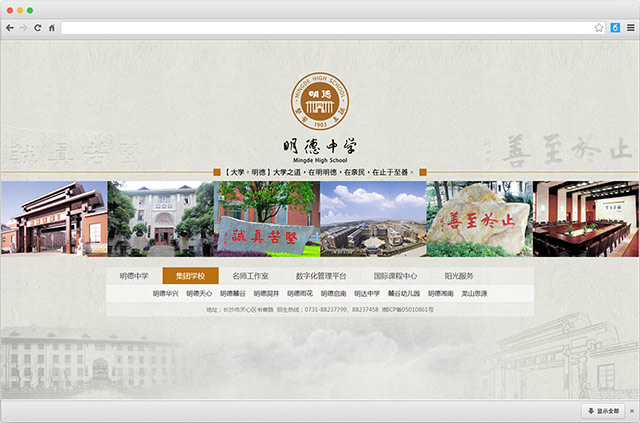
Task: Click the browser back arrow
Action: coord(10,28)
